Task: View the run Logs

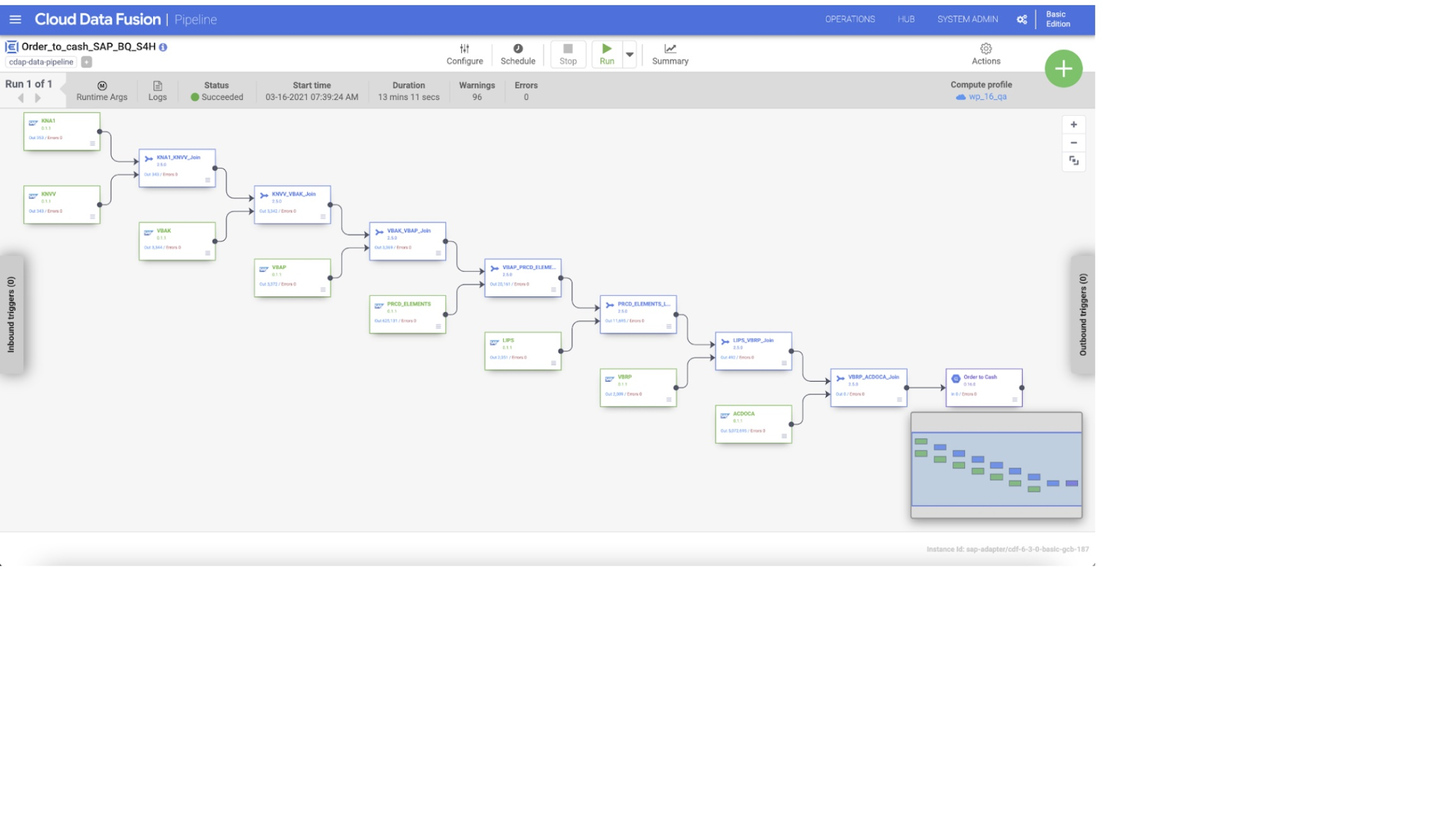Action: point(158,91)
